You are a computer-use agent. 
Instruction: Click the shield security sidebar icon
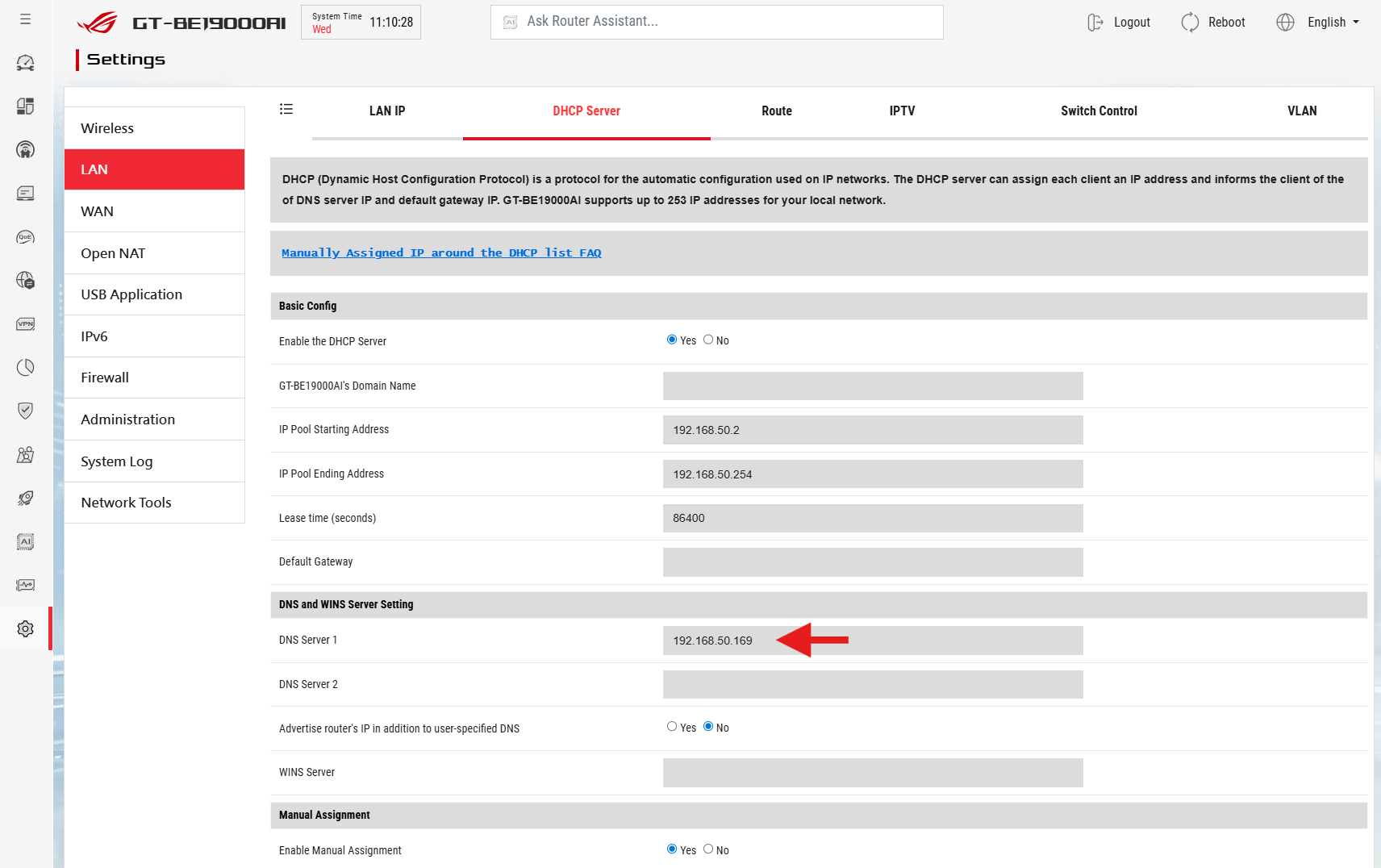pyautogui.click(x=26, y=411)
